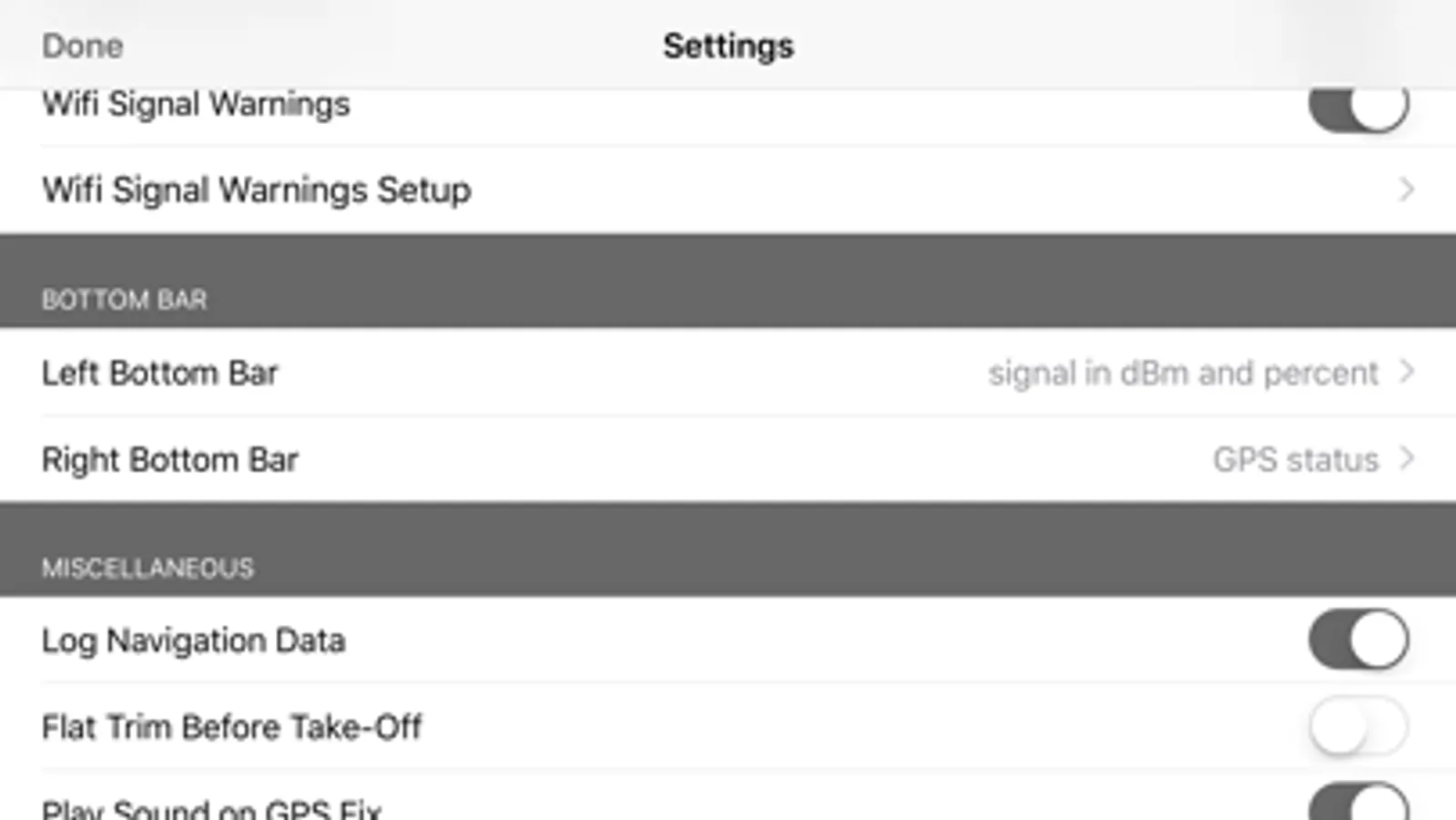This screenshot has width=1456, height=820.
Task: Click the chevron beside Wifi Signal Warnings Setup
Action: (x=1407, y=190)
